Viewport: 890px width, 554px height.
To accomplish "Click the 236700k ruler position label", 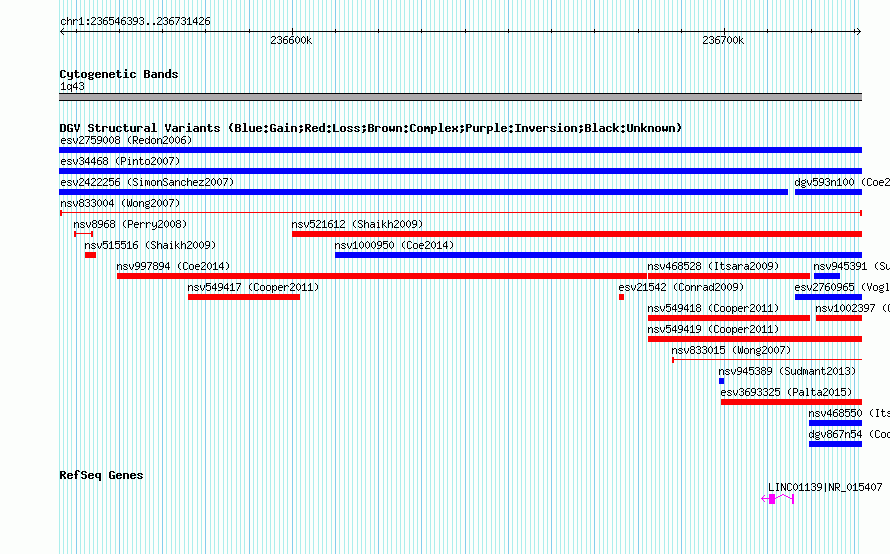I will click(723, 40).
